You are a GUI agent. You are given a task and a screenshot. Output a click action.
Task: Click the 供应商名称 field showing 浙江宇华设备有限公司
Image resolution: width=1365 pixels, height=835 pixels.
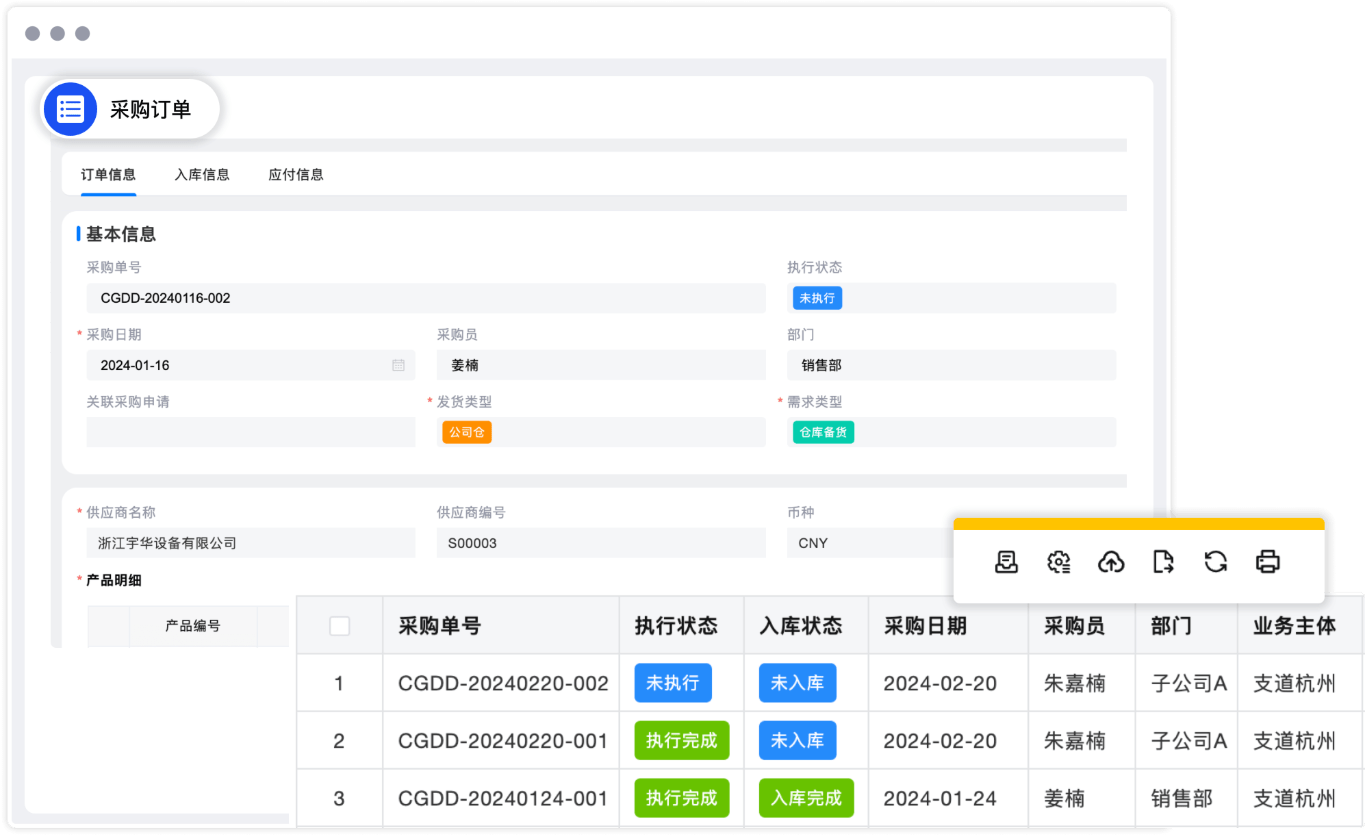tap(250, 543)
